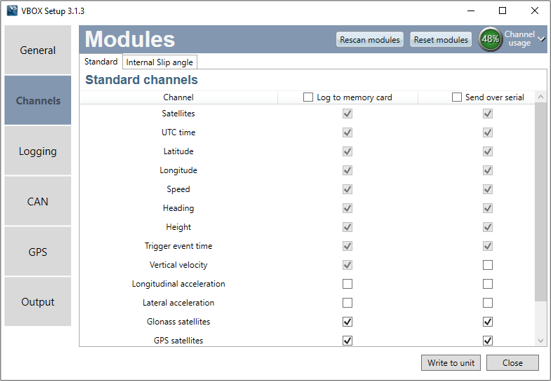Uncheck serial output for Glonass satellites
Viewport: 551px width, 381px height.
pos(487,322)
